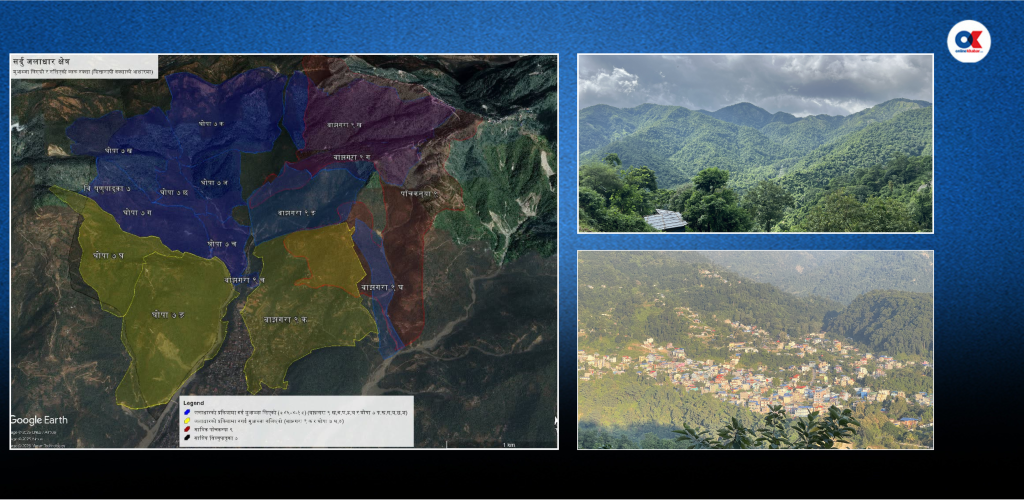
Task: Click the 1 km scale bar on the map
Action: pos(510,443)
